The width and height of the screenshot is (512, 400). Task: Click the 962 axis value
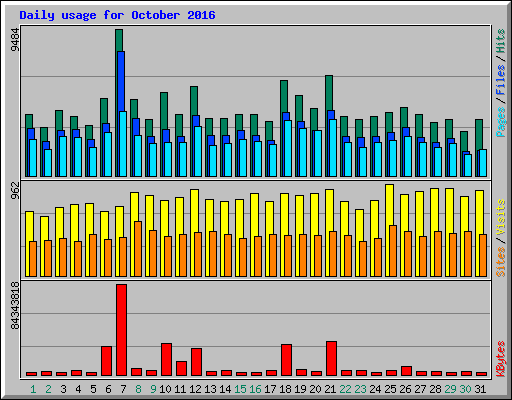pos(15,190)
